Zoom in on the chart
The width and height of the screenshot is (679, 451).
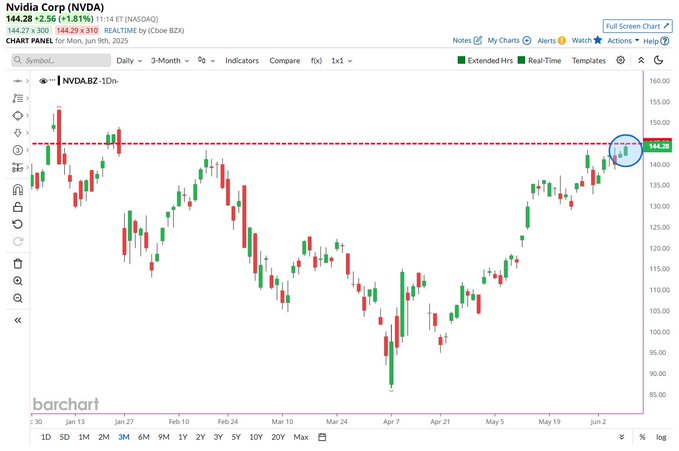[x=18, y=281]
